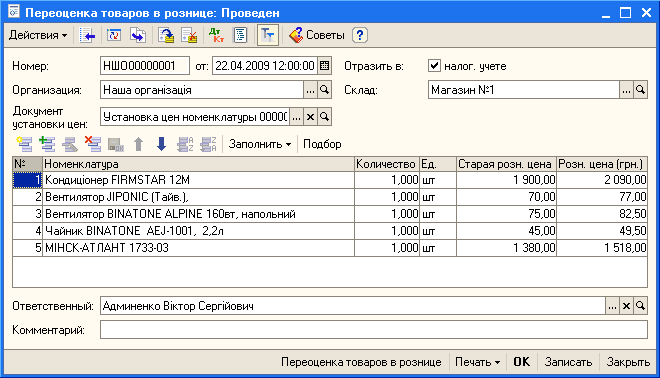Click the finish editing row icon
660x378 pixels.
(x=116, y=144)
